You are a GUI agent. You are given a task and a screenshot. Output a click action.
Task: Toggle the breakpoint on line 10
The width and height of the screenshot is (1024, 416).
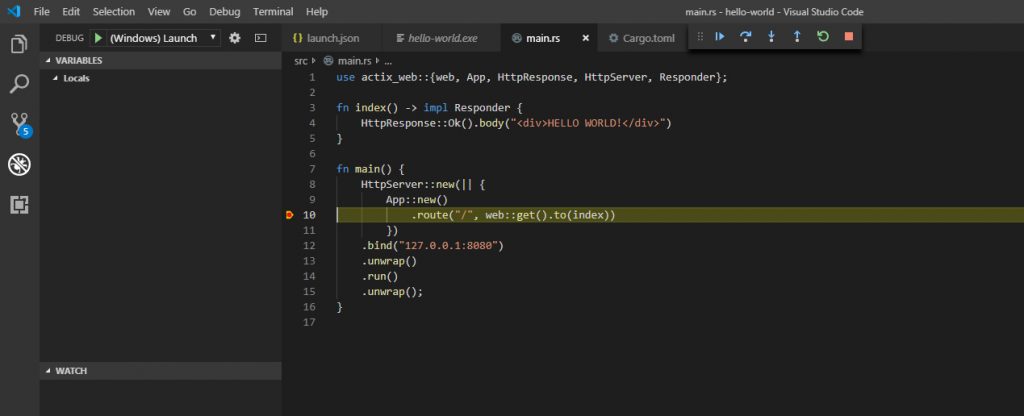pos(290,215)
